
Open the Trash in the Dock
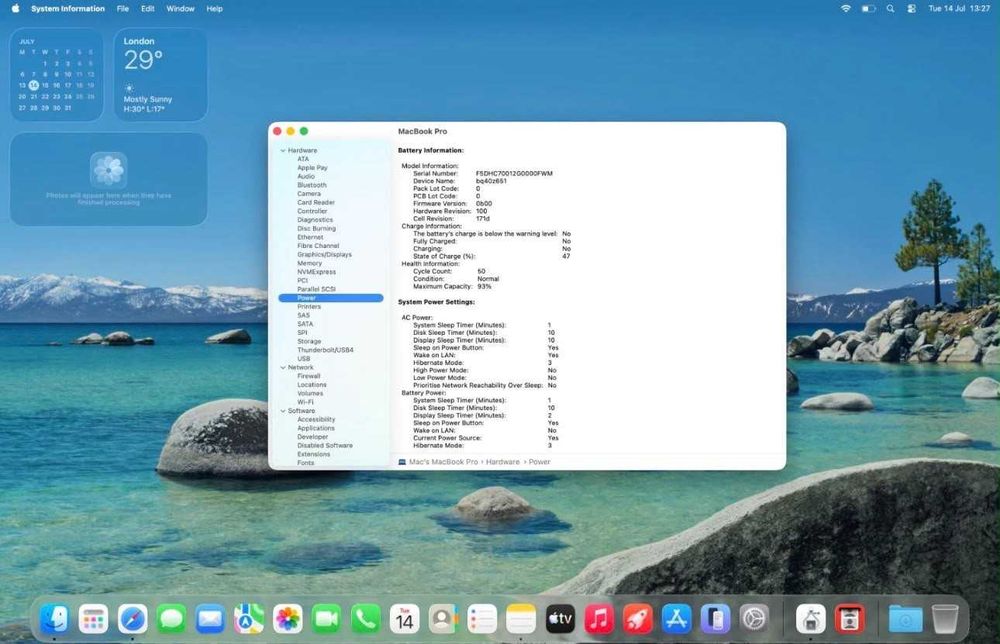point(945,618)
